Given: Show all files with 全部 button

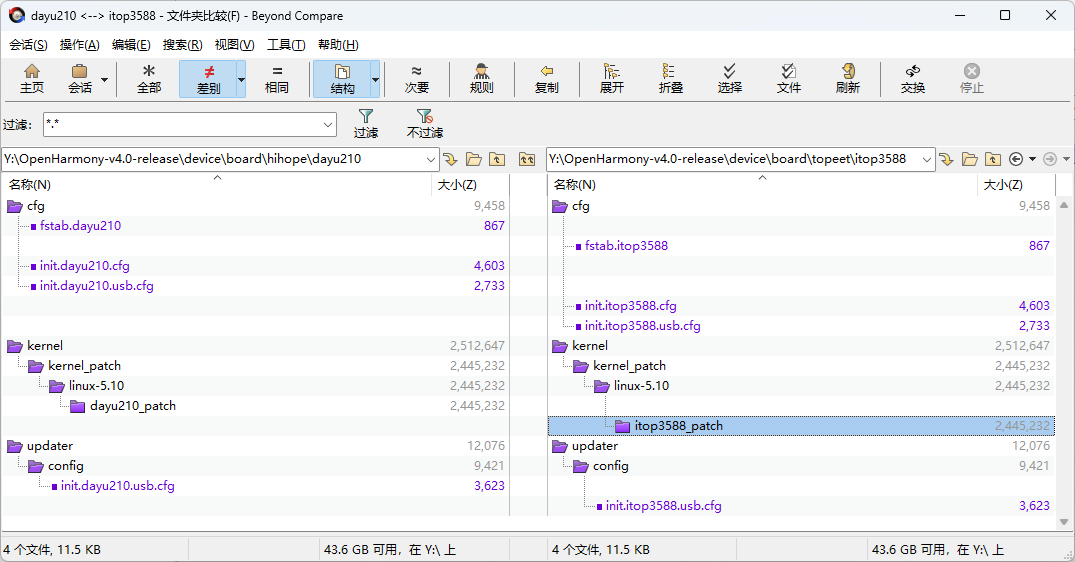Looking at the screenshot, I should 149,79.
